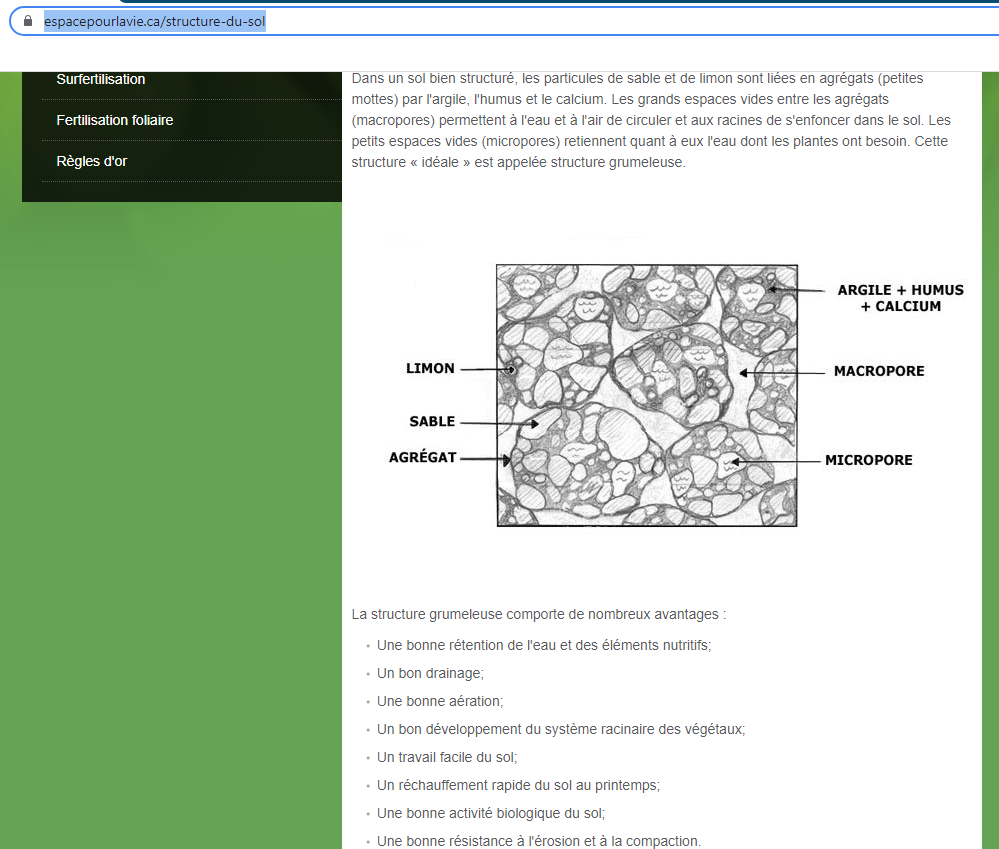Click the soil structure diagram drawing
Viewport: 999px width, 849px height.
pyautogui.click(x=647, y=395)
